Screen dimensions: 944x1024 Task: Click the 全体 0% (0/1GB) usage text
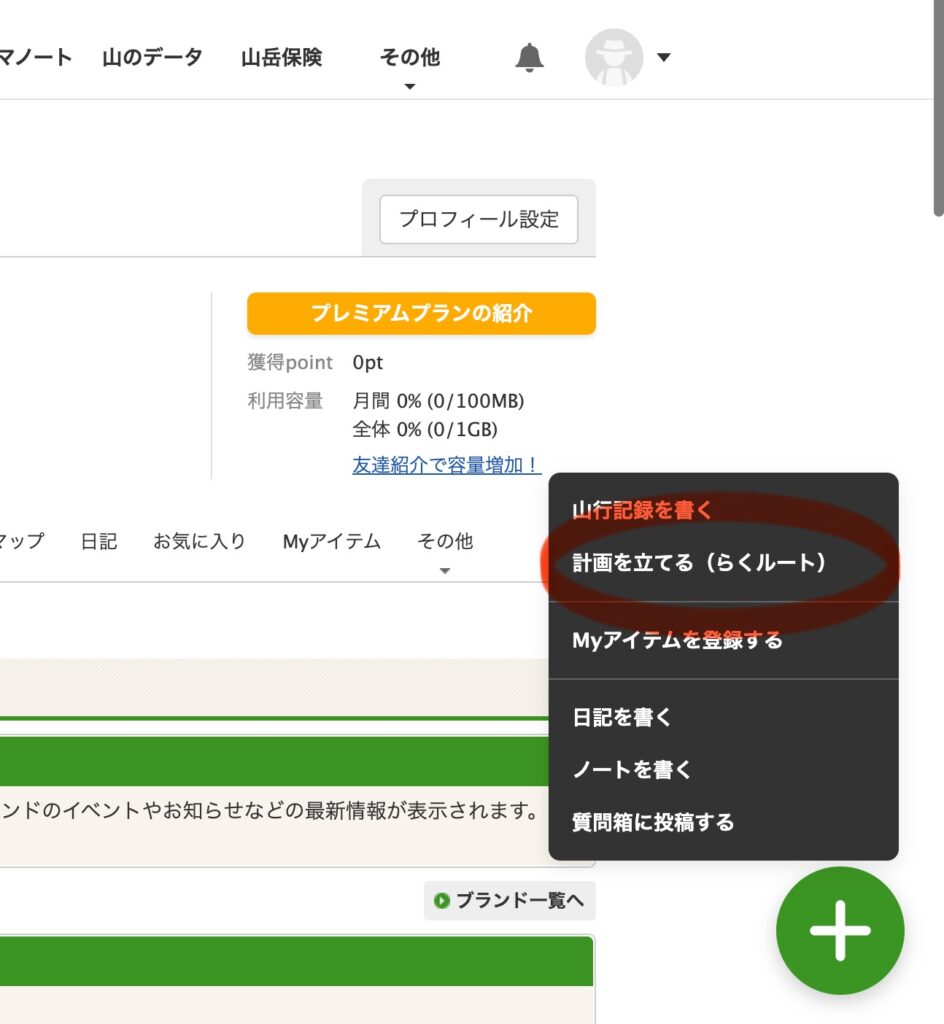coord(425,429)
